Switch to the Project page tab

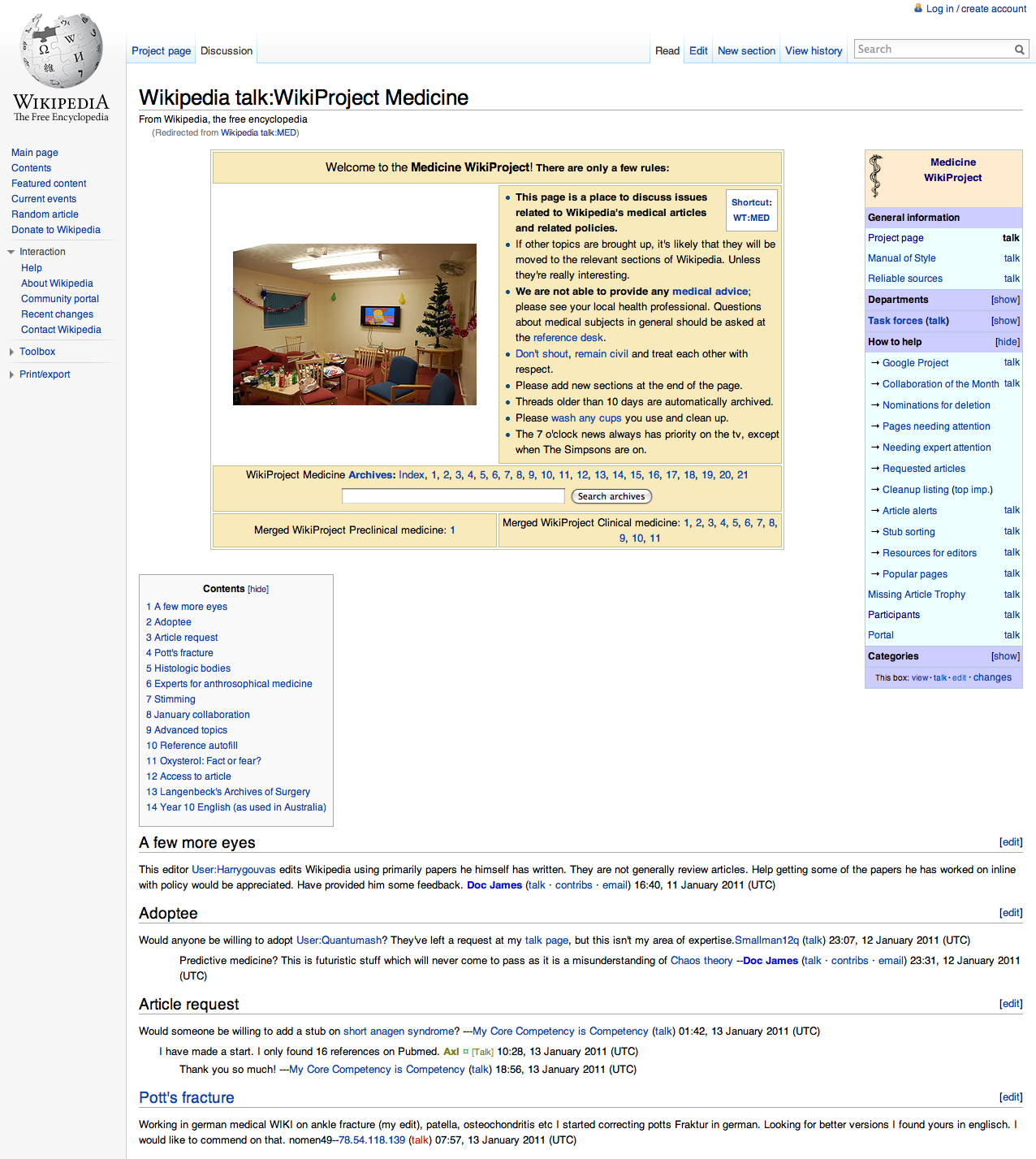[161, 50]
